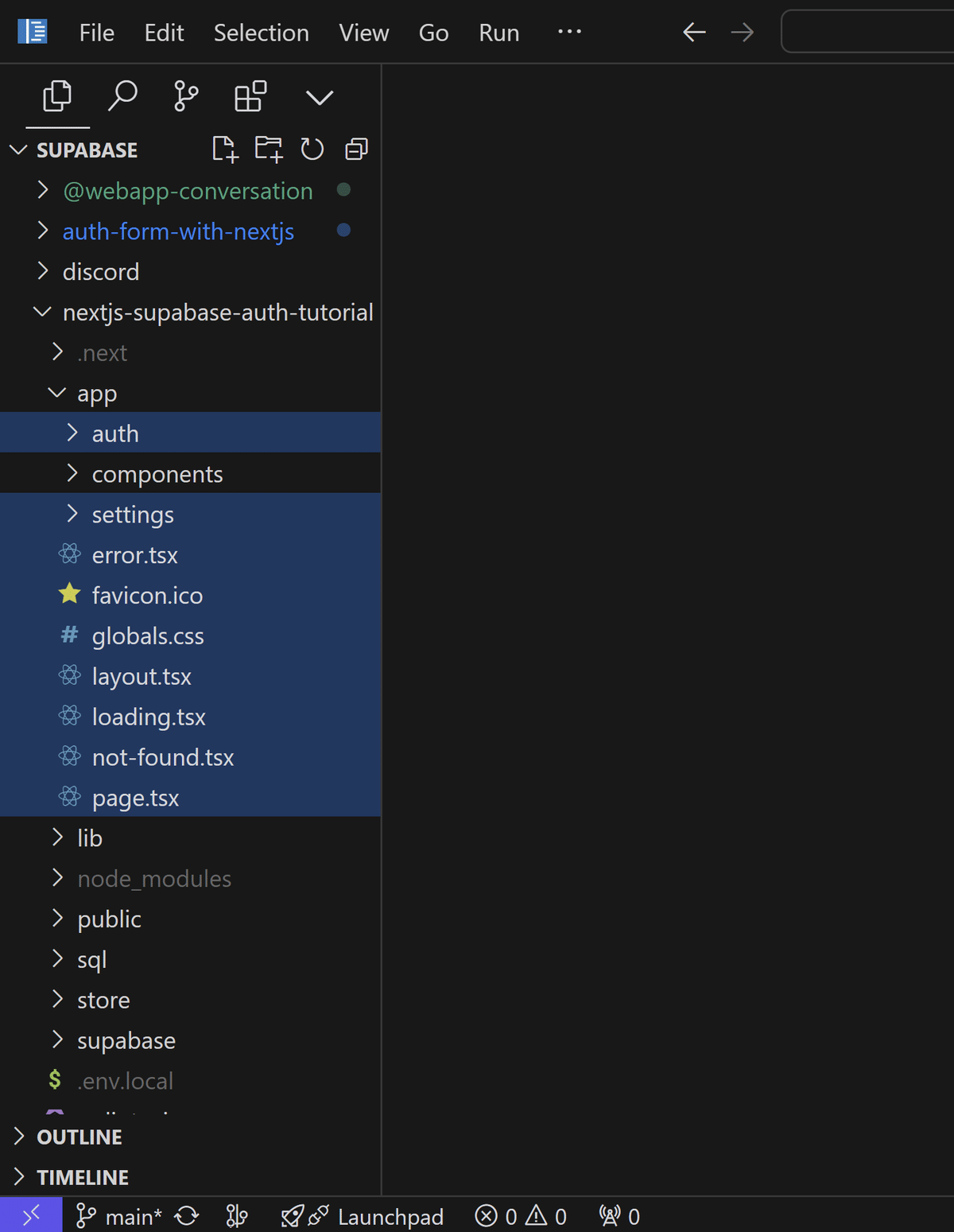Show additional views chevron in activity bar
This screenshot has height=1232, width=954.
(x=320, y=98)
